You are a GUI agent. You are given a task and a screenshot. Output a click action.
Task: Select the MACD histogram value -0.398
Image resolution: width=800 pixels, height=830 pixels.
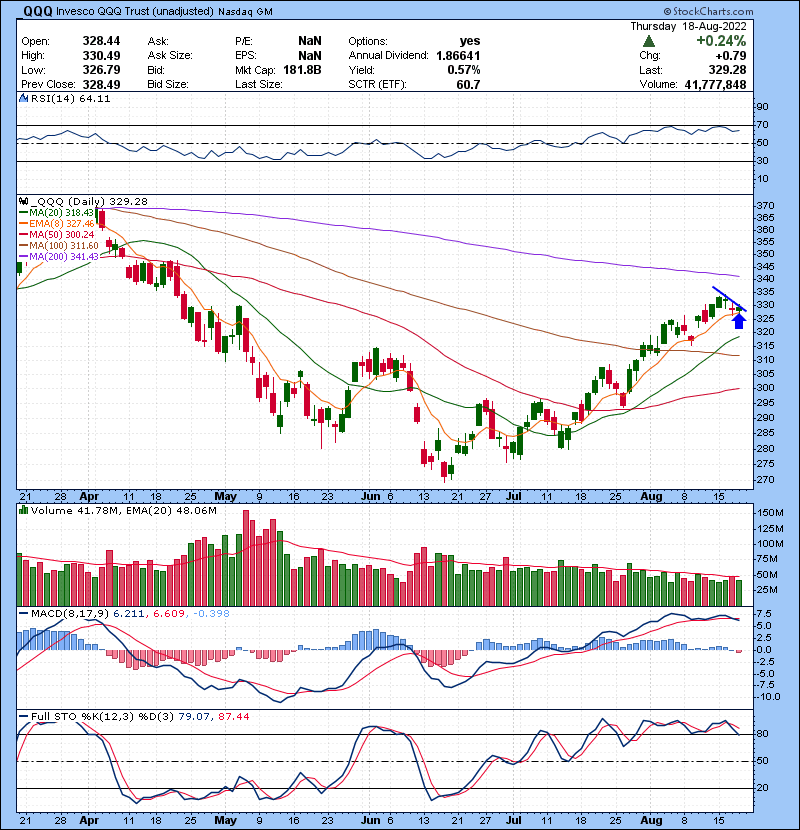[211, 614]
